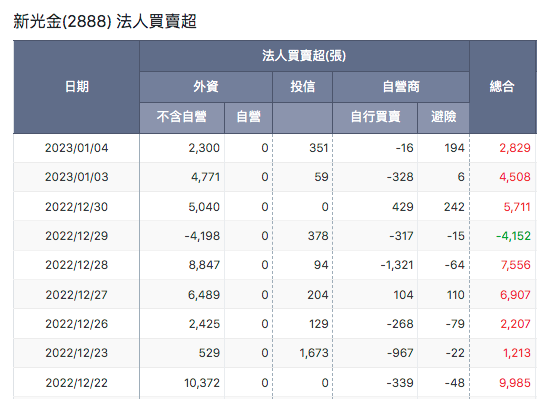The height and width of the screenshot is (399, 537).
Task: Click green total value -4,152
Action: click(513, 236)
